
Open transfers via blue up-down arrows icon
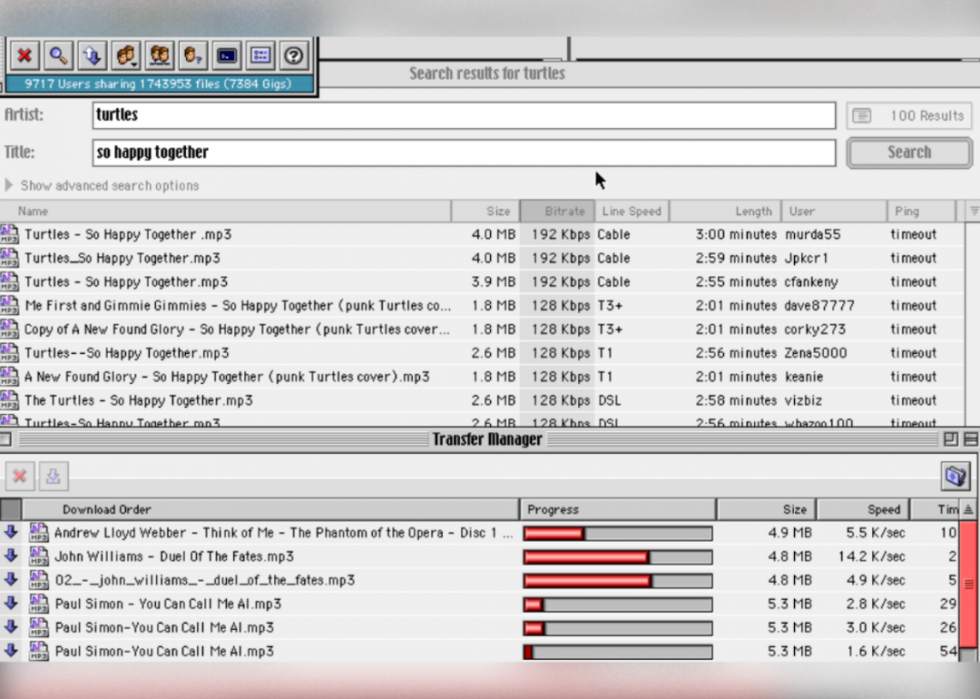point(92,56)
